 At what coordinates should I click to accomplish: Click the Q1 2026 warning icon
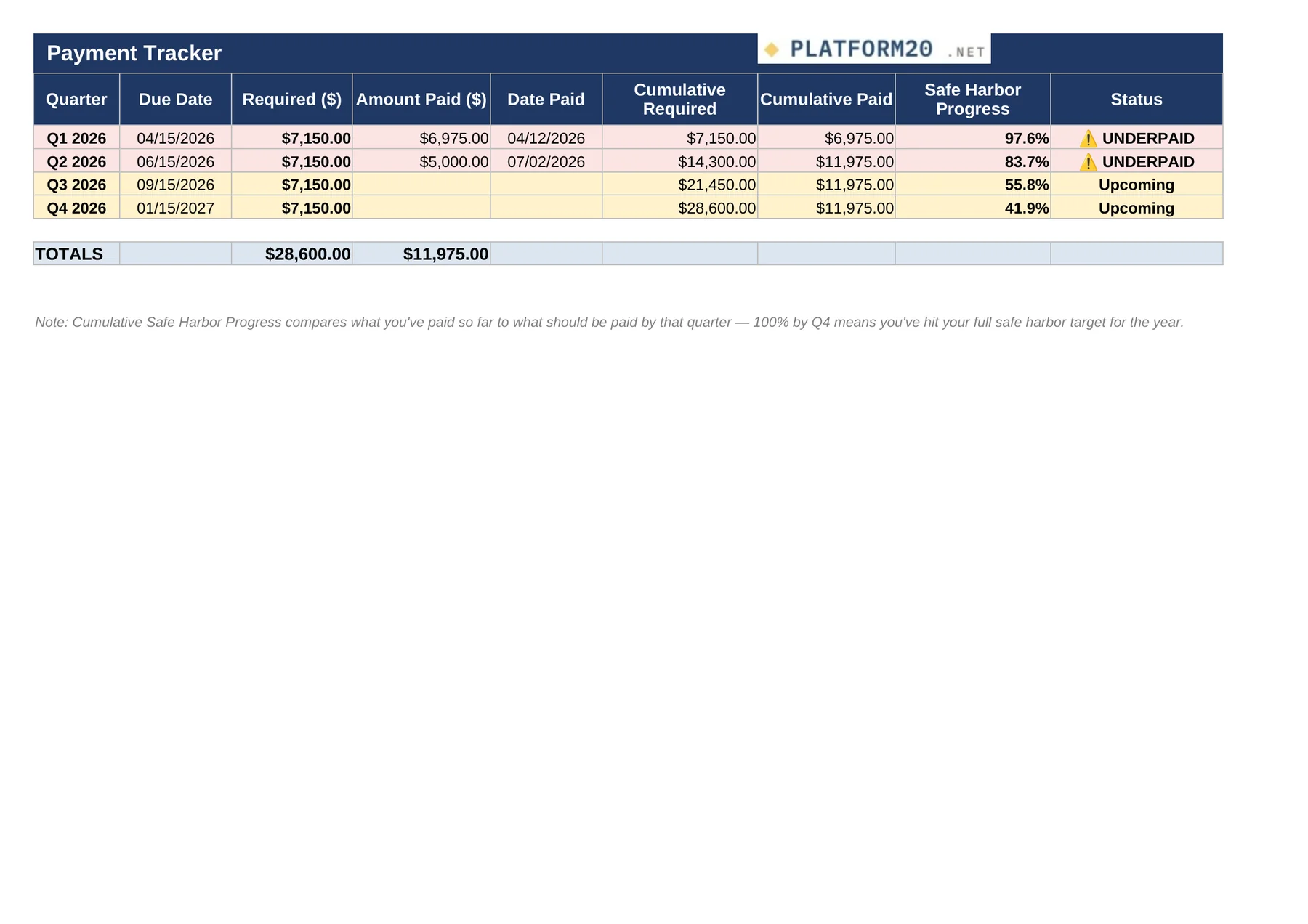click(x=1088, y=138)
